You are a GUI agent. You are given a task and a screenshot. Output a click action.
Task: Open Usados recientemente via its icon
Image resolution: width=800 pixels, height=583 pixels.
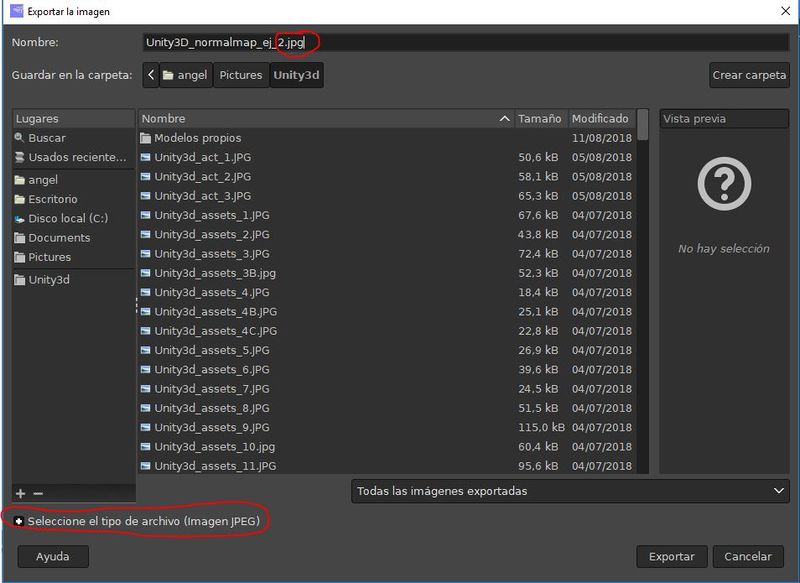pos(19,157)
